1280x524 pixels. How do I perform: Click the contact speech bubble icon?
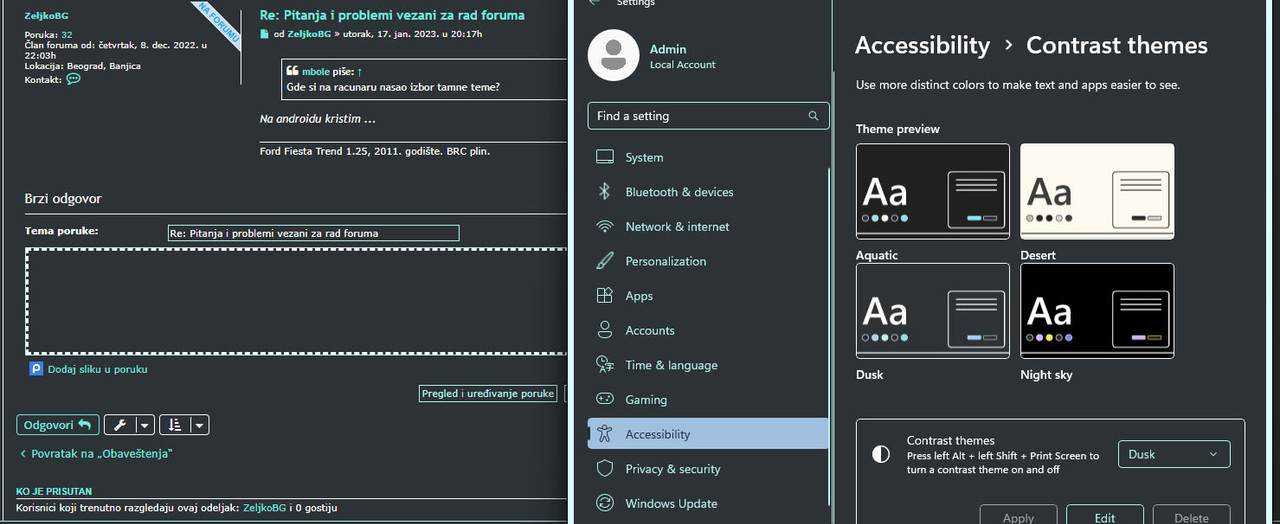(x=73, y=79)
